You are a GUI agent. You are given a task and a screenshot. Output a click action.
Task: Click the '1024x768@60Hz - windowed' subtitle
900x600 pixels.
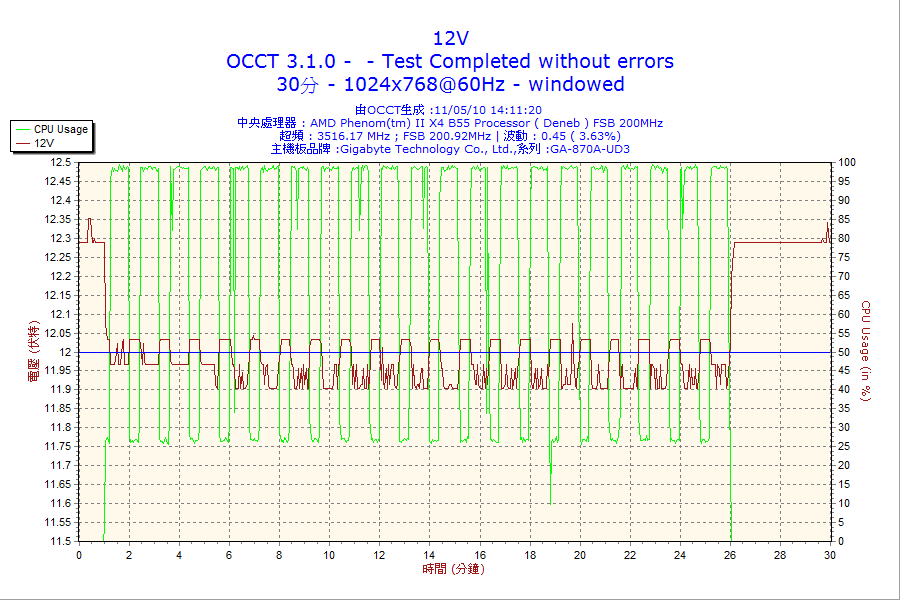pos(484,84)
